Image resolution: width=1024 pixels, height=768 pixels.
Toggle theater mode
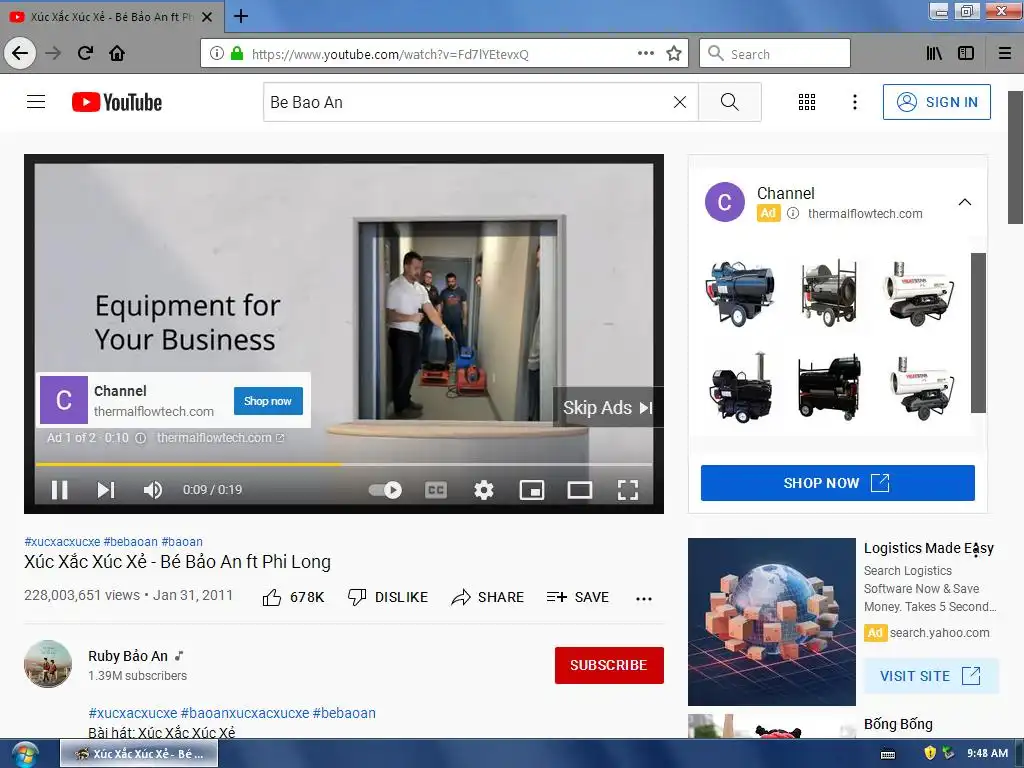(x=580, y=490)
